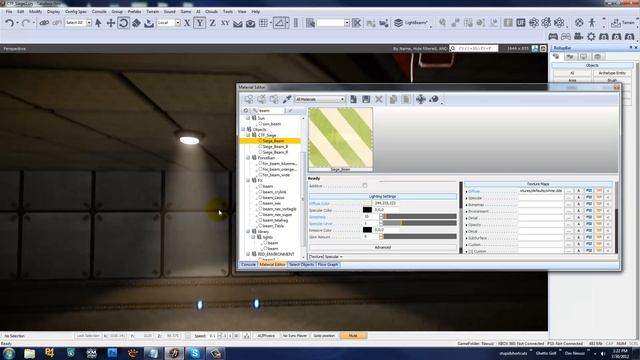Image resolution: width=640 pixels, height=360 pixels.
Task: Open the Select All dropdown in toolbar
Action: (x=89, y=23)
